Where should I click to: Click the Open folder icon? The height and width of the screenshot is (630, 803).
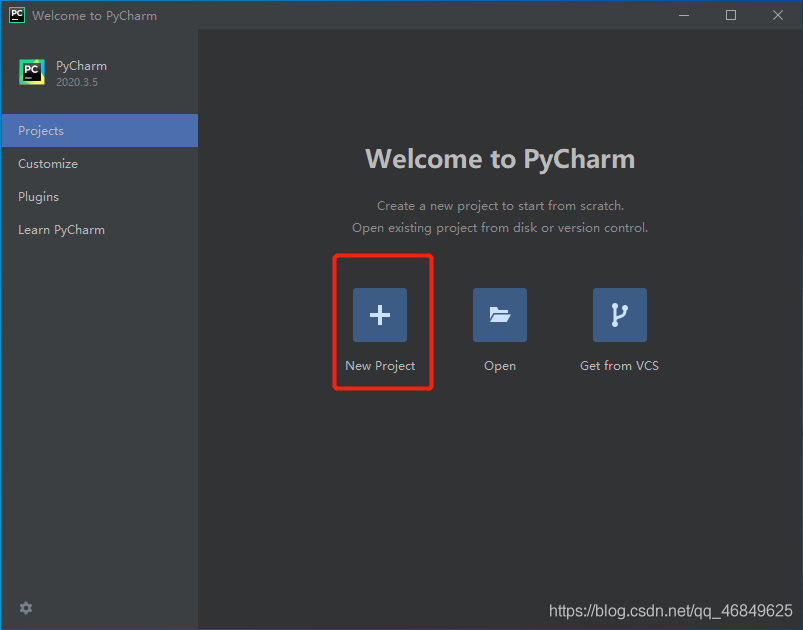(499, 314)
